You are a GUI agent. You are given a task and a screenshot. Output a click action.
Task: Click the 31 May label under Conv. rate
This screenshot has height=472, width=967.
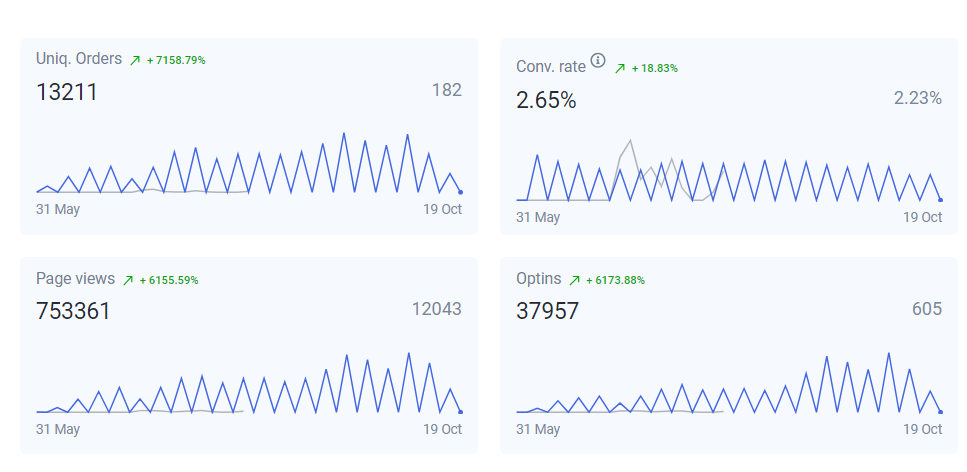[x=538, y=217]
